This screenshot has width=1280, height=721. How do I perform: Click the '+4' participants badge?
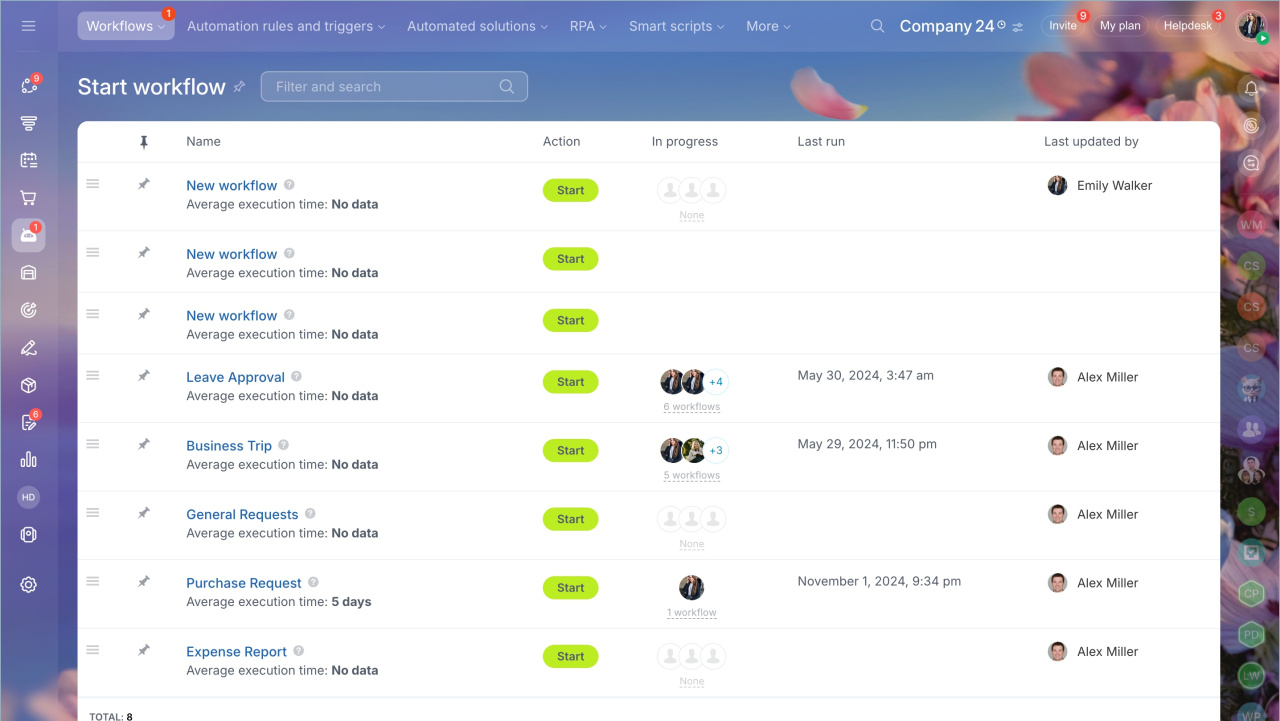click(x=716, y=382)
